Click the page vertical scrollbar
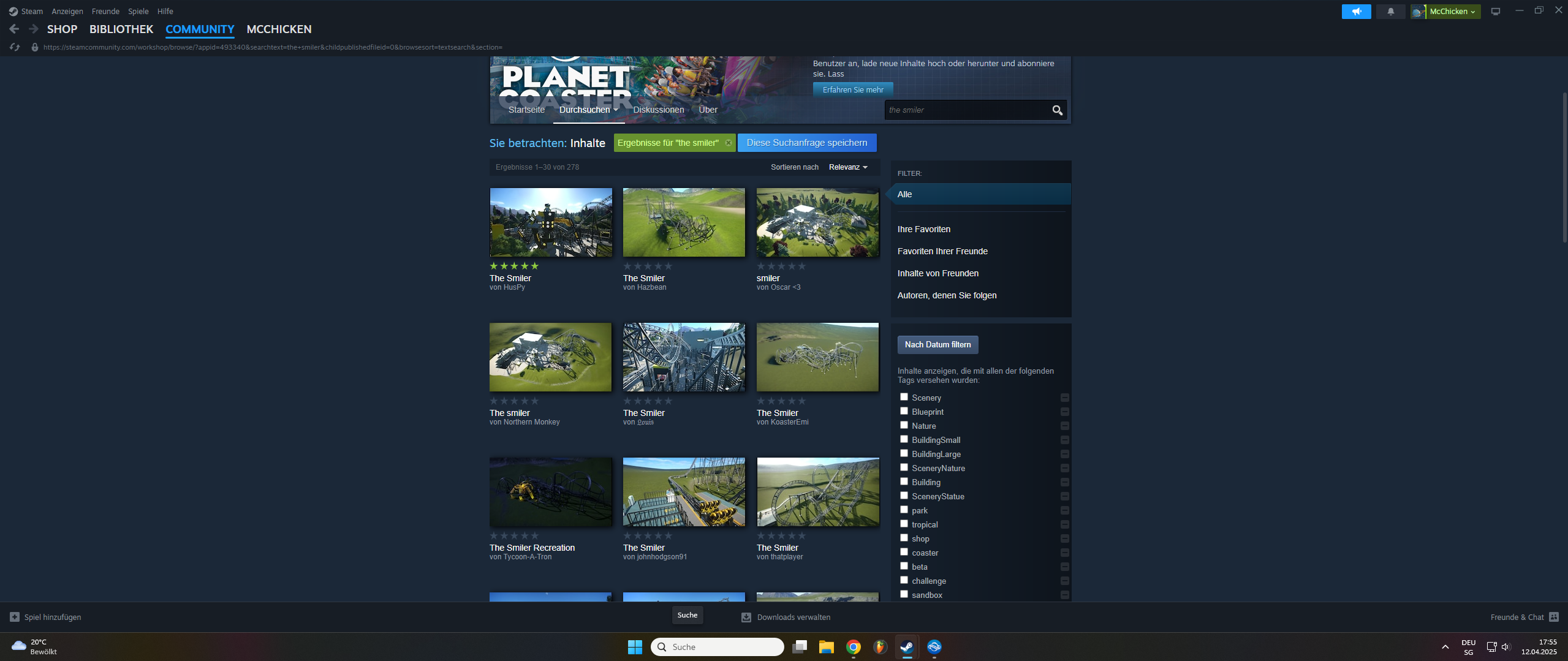 click(x=1564, y=167)
